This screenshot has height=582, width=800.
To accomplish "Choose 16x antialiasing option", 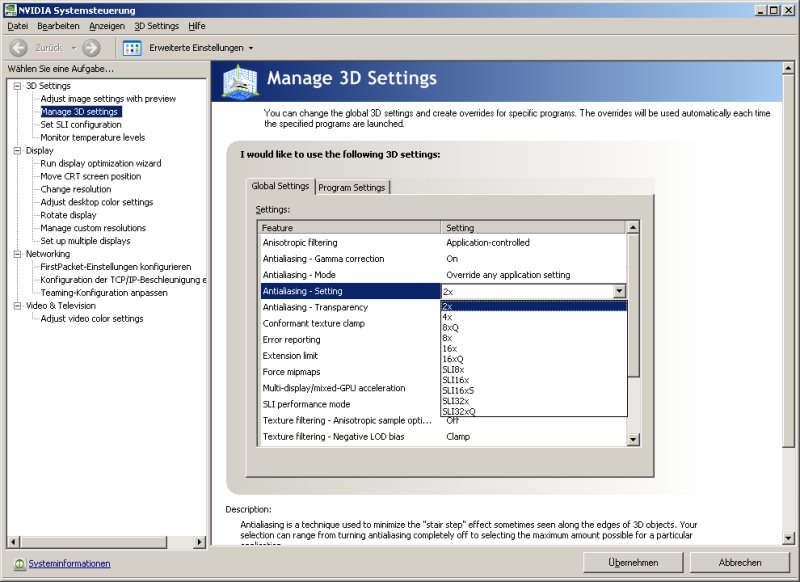I will pos(534,349).
